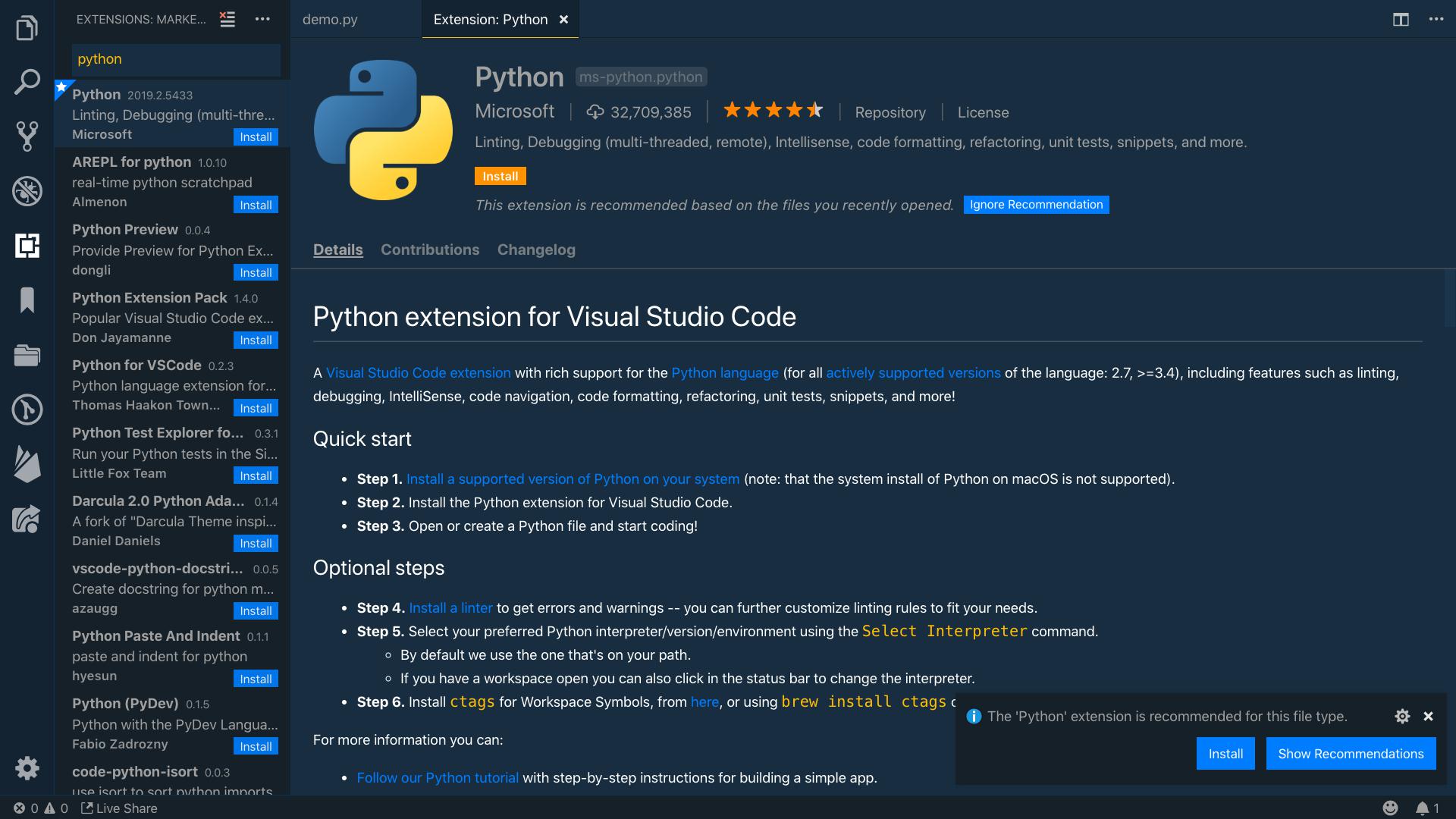
Task: Click the Extensions sidebar icon
Action: [27, 245]
